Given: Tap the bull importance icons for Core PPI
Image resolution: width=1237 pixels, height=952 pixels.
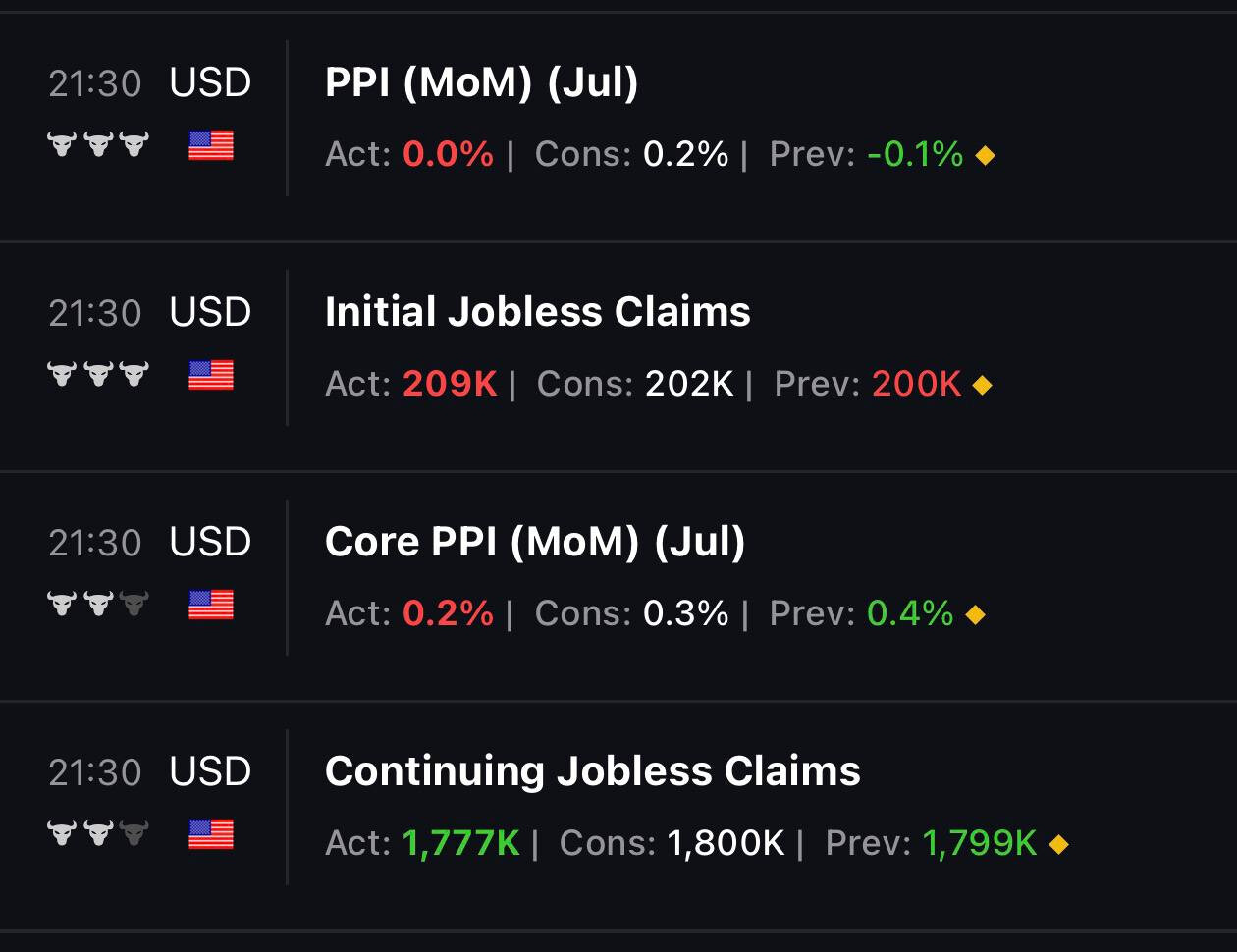Looking at the screenshot, I should tap(98, 605).
